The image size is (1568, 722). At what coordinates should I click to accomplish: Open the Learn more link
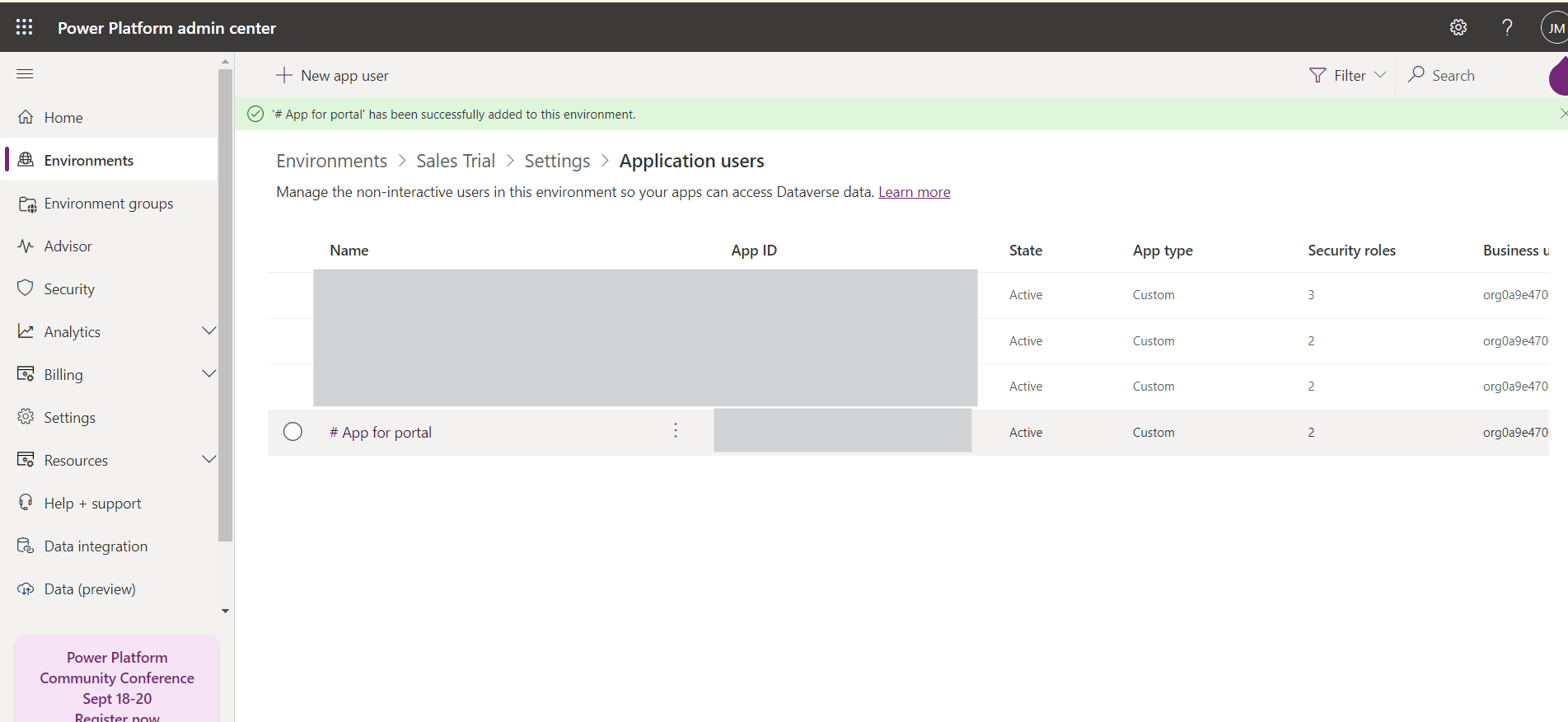pyautogui.click(x=914, y=192)
